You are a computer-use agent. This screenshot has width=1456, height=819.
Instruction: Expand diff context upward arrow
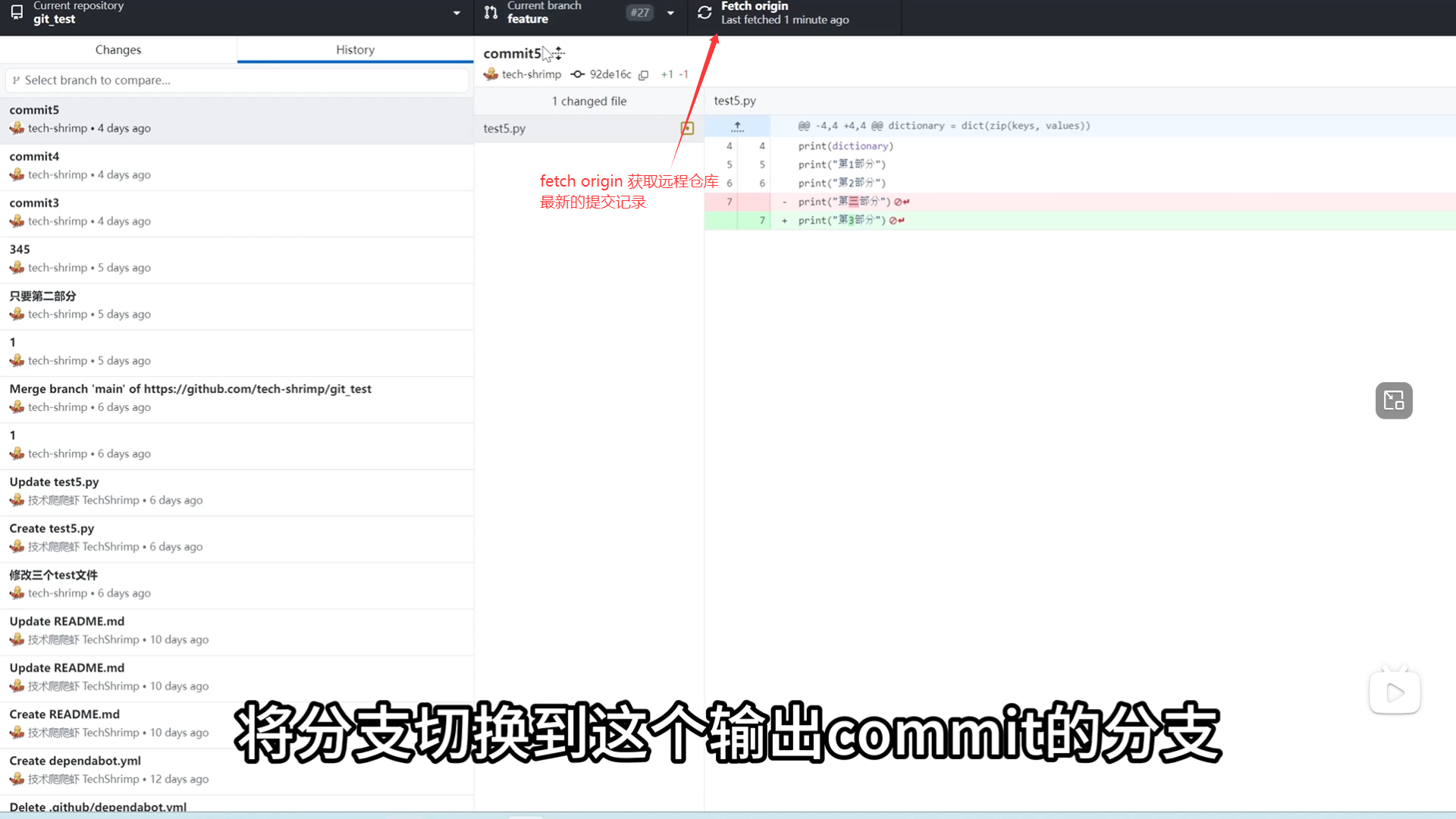pyautogui.click(x=737, y=126)
